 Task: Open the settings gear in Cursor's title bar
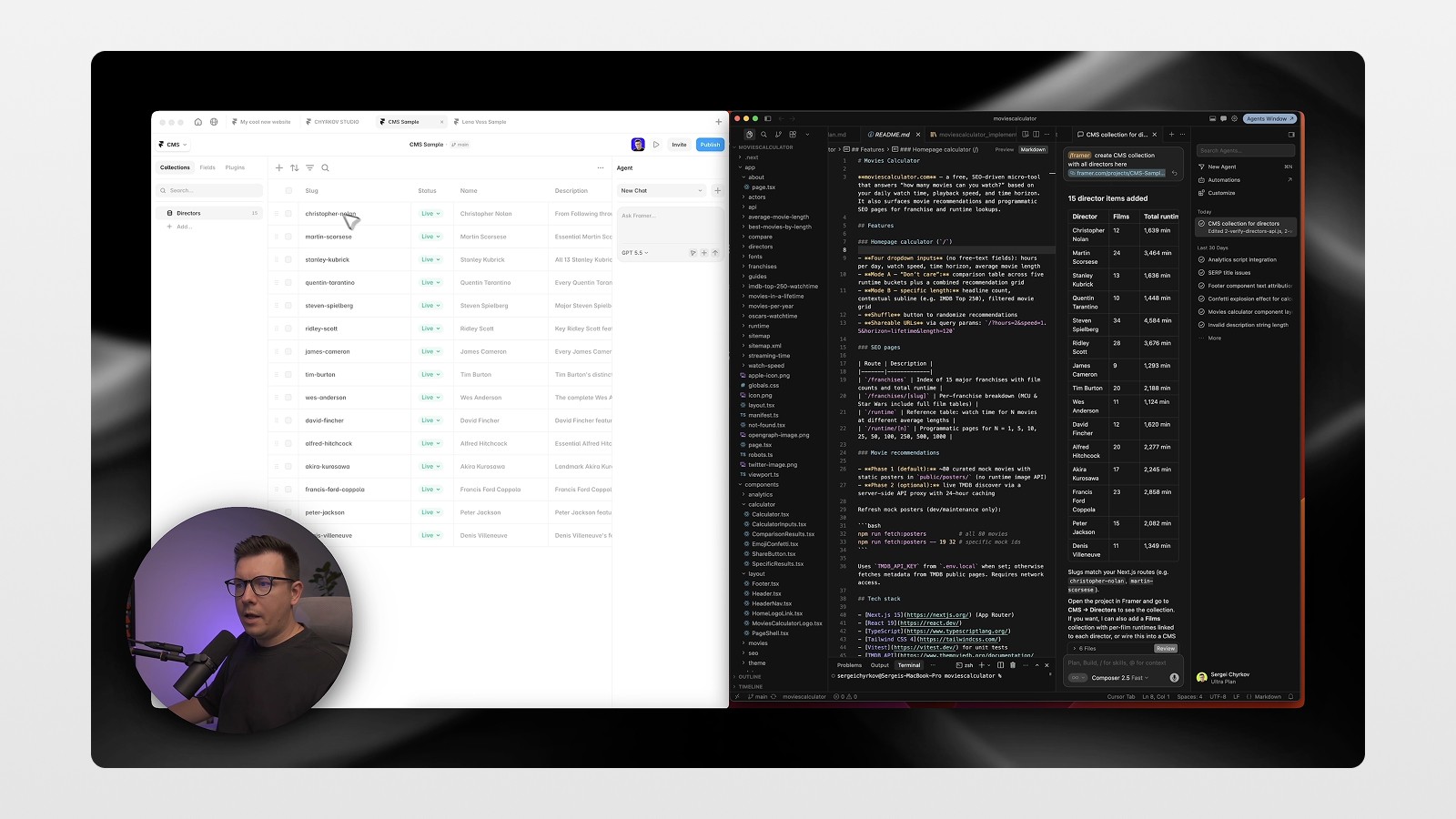[1234, 118]
